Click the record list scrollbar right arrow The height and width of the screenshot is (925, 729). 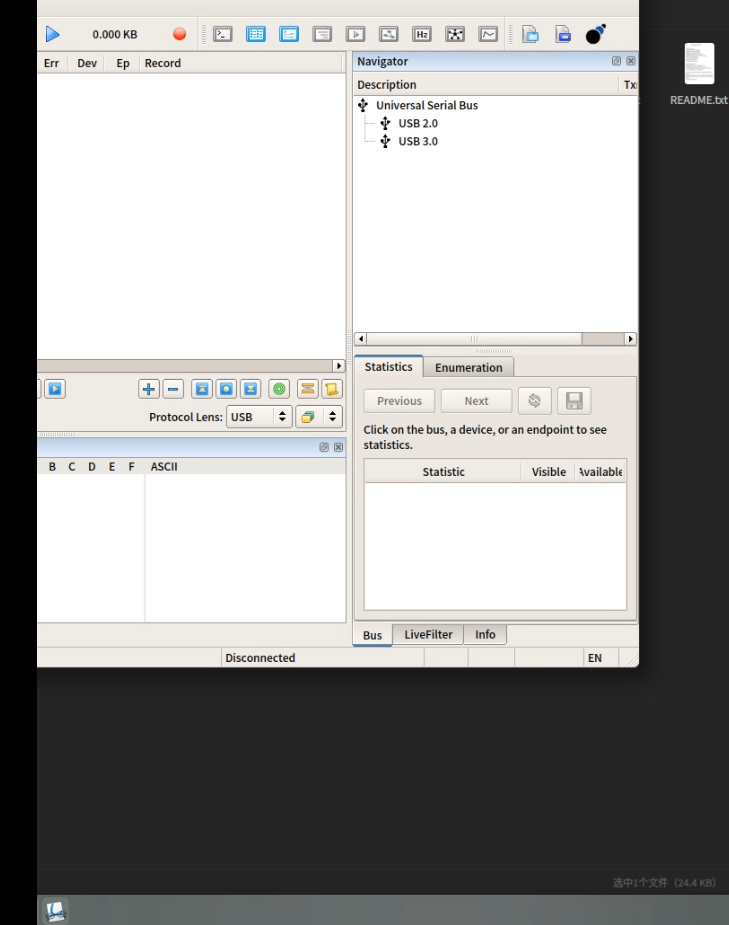[339, 366]
